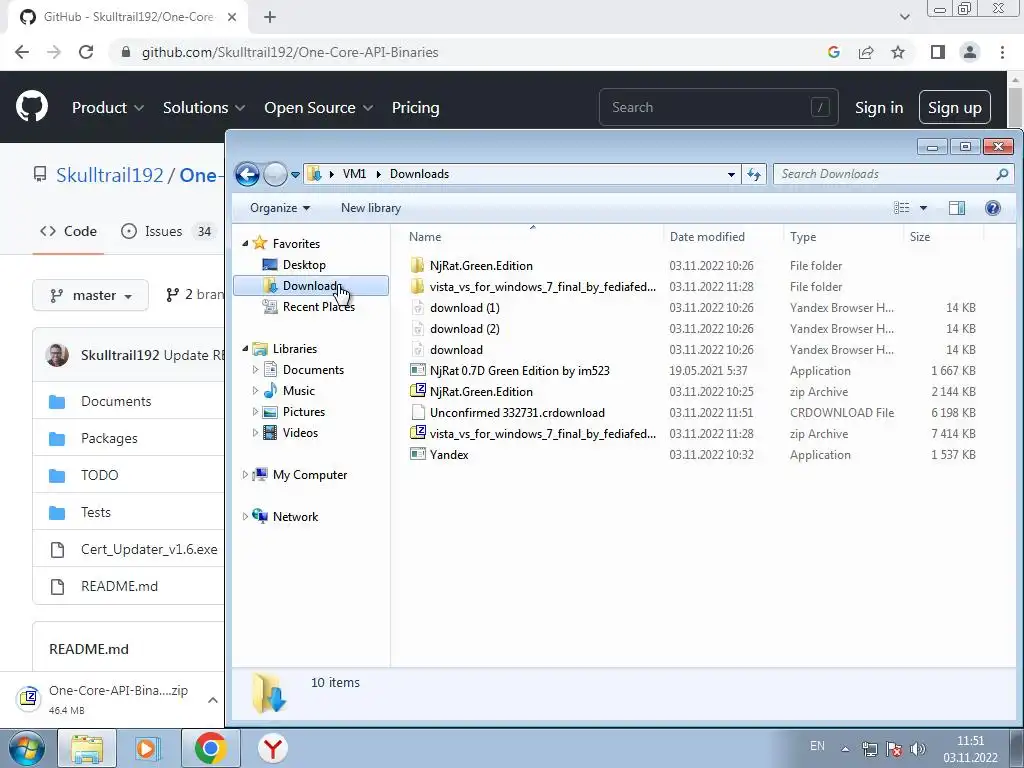Viewport: 1024px width, 768px height.
Task: Open the view options dropdown arrow
Action: (923, 208)
